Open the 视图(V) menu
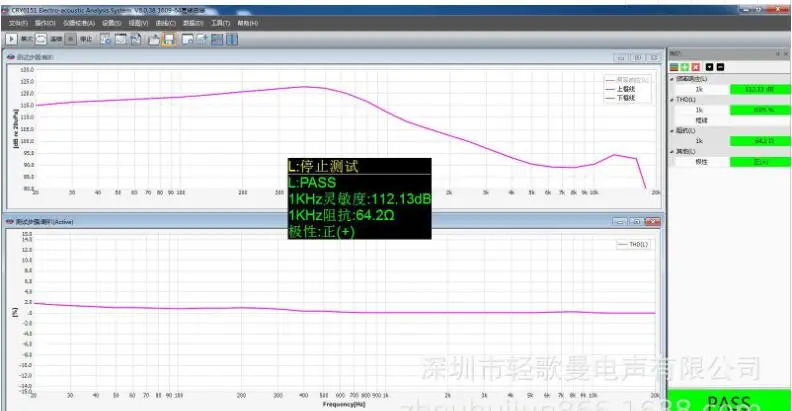Screen dimensions: 792x411 [x=138, y=23]
